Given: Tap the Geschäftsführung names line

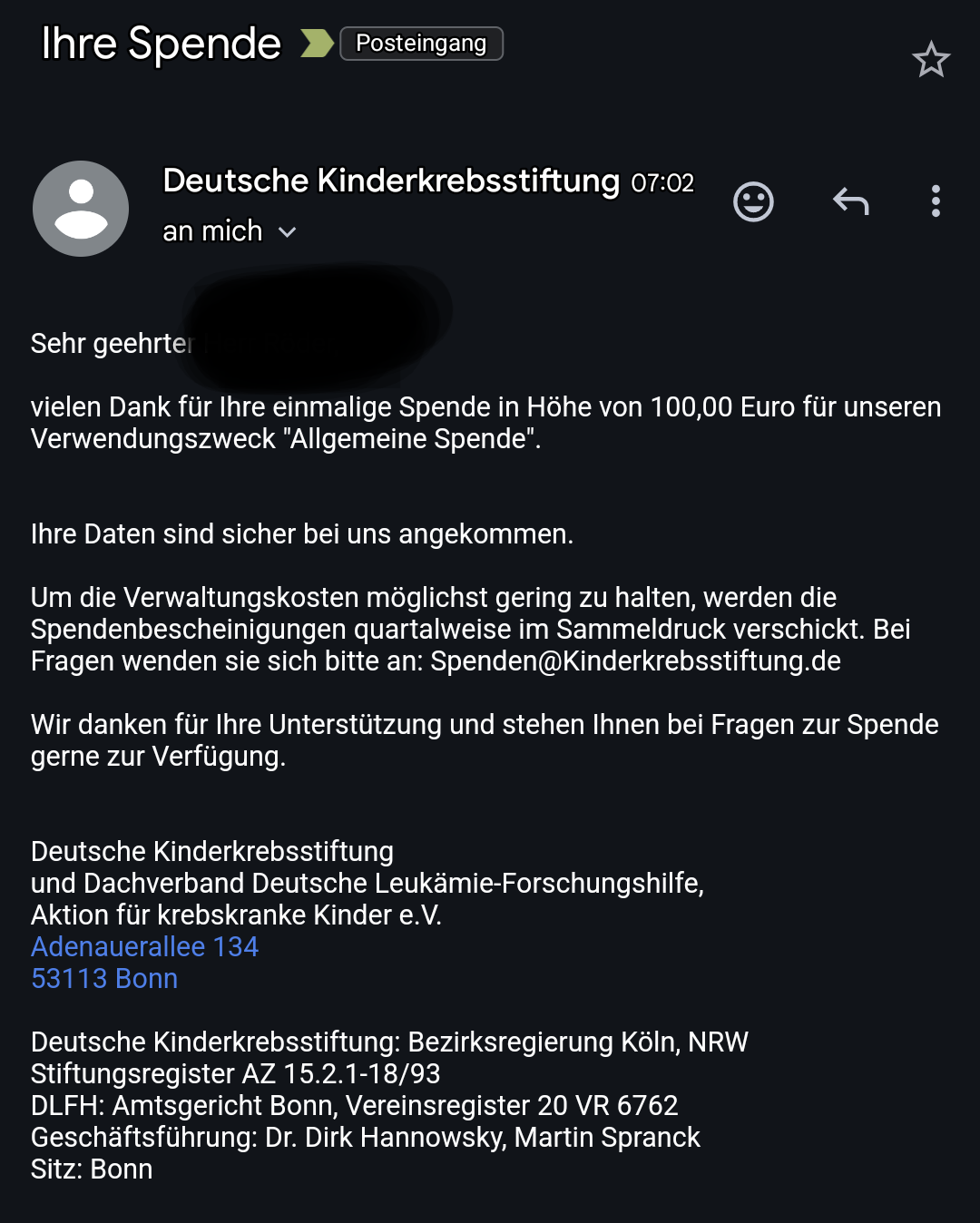Looking at the screenshot, I should point(365,1137).
